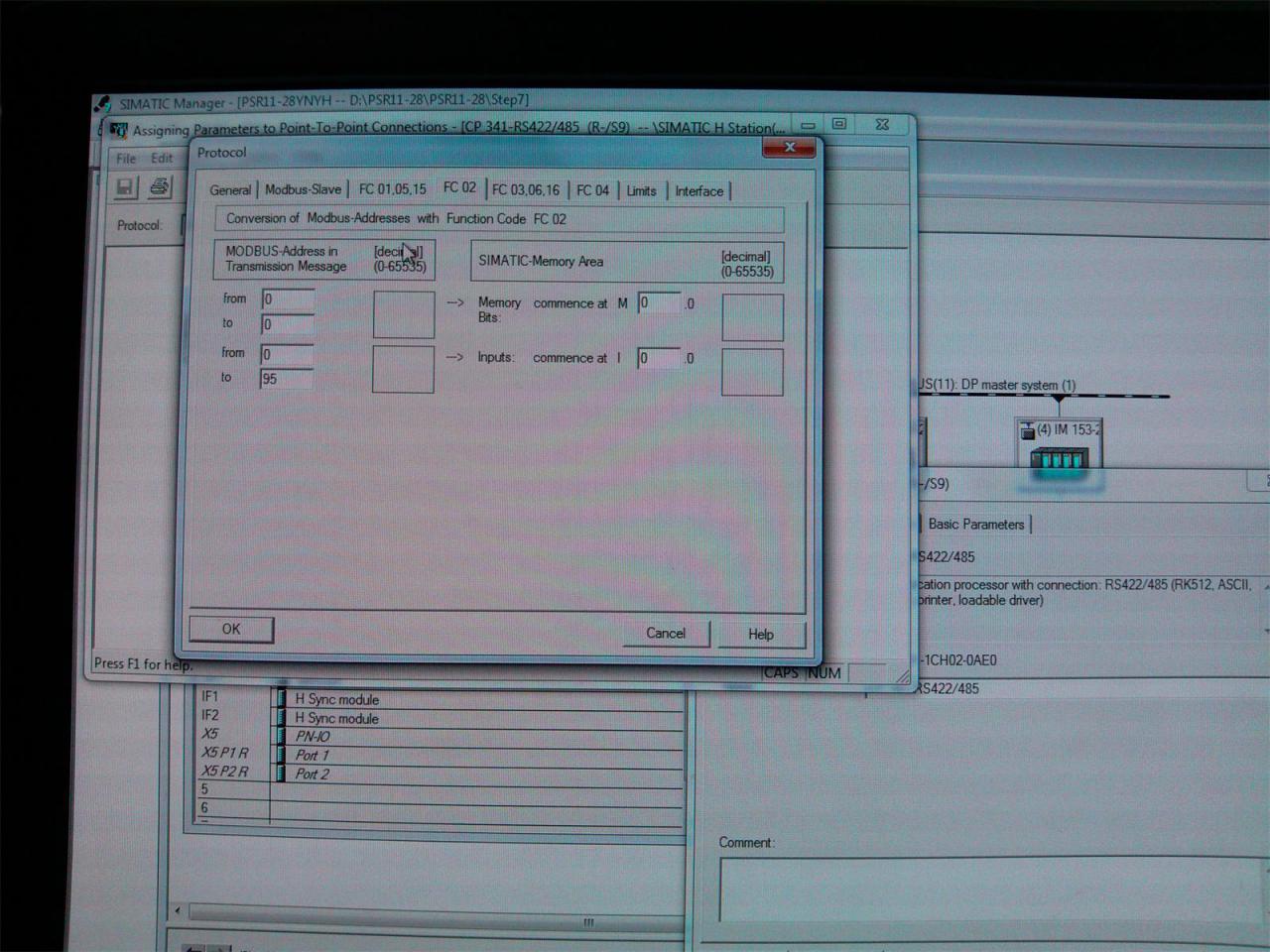This screenshot has width=1270, height=952.
Task: Open the Edit menu
Action: point(162,159)
